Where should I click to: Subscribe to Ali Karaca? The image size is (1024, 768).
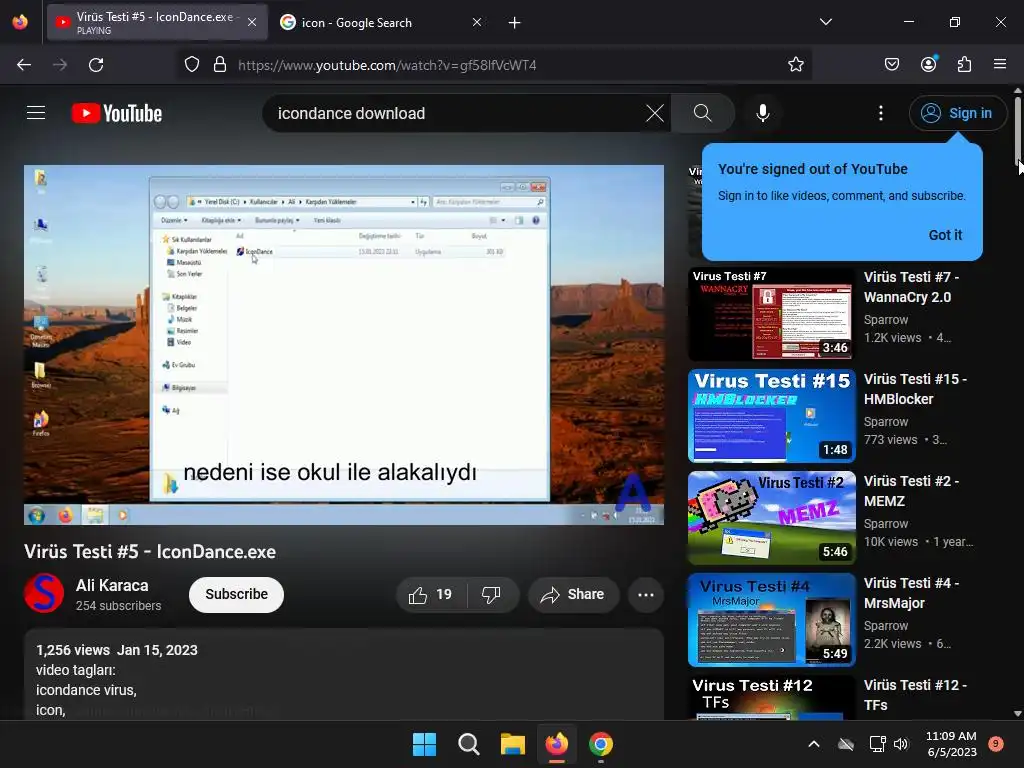point(236,594)
